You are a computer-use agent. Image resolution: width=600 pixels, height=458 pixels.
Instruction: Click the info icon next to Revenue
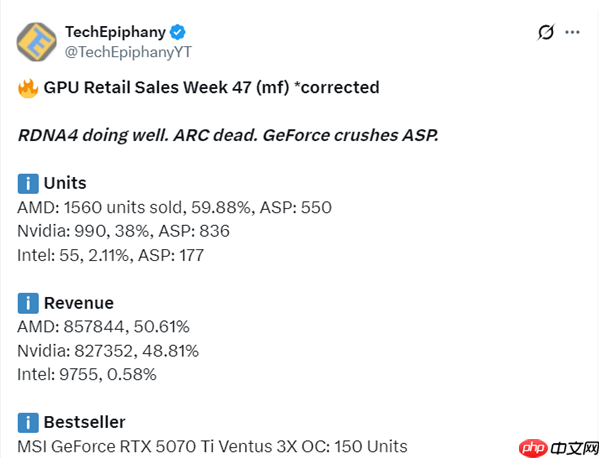click(27, 303)
